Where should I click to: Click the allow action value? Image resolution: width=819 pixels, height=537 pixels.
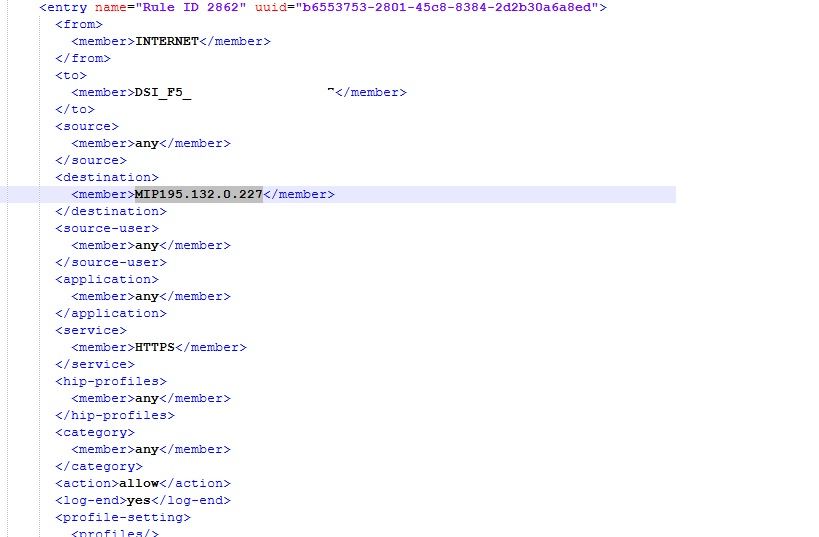click(139, 483)
